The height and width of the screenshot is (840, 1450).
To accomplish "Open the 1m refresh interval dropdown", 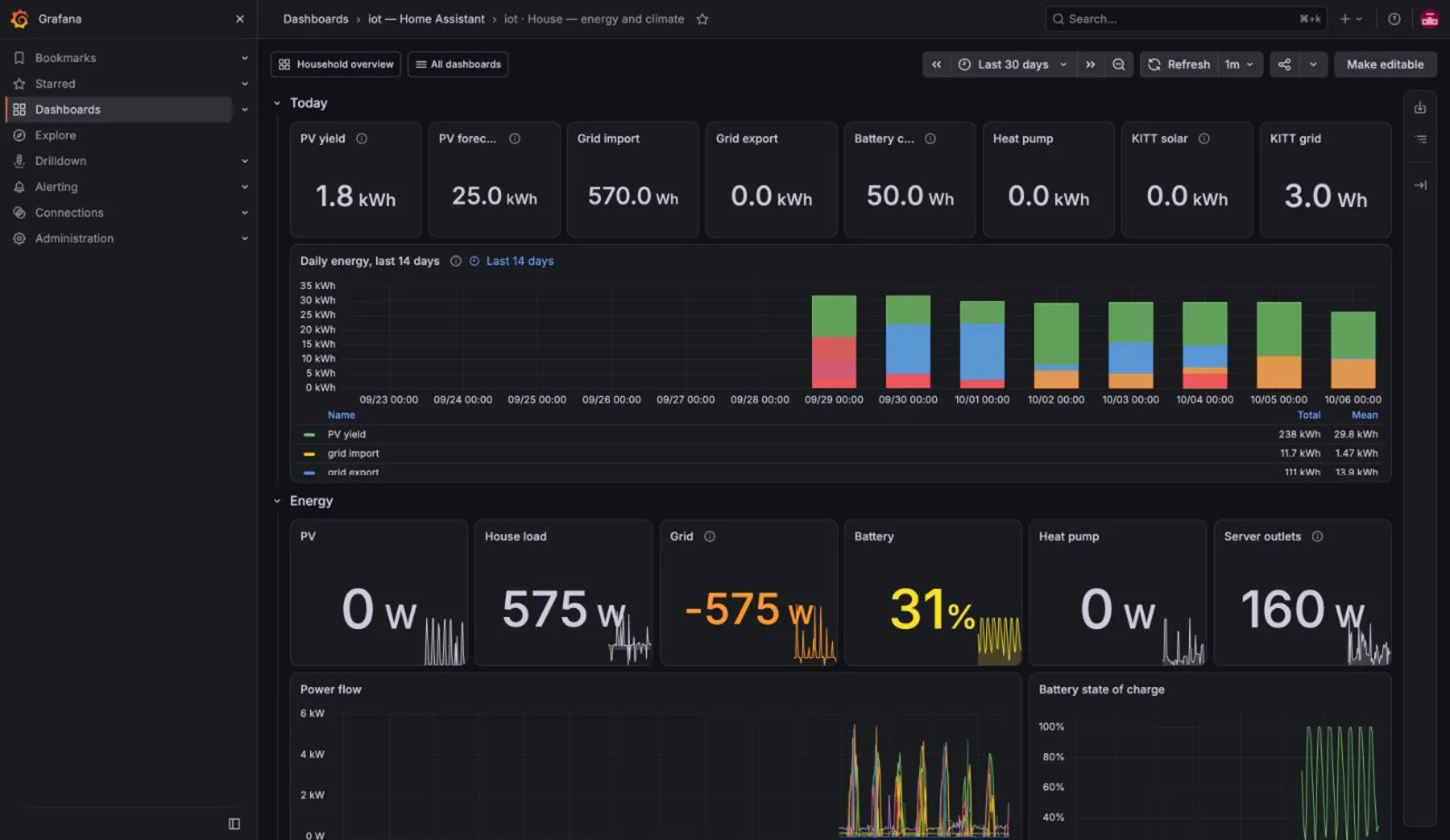I will pos(1240,64).
